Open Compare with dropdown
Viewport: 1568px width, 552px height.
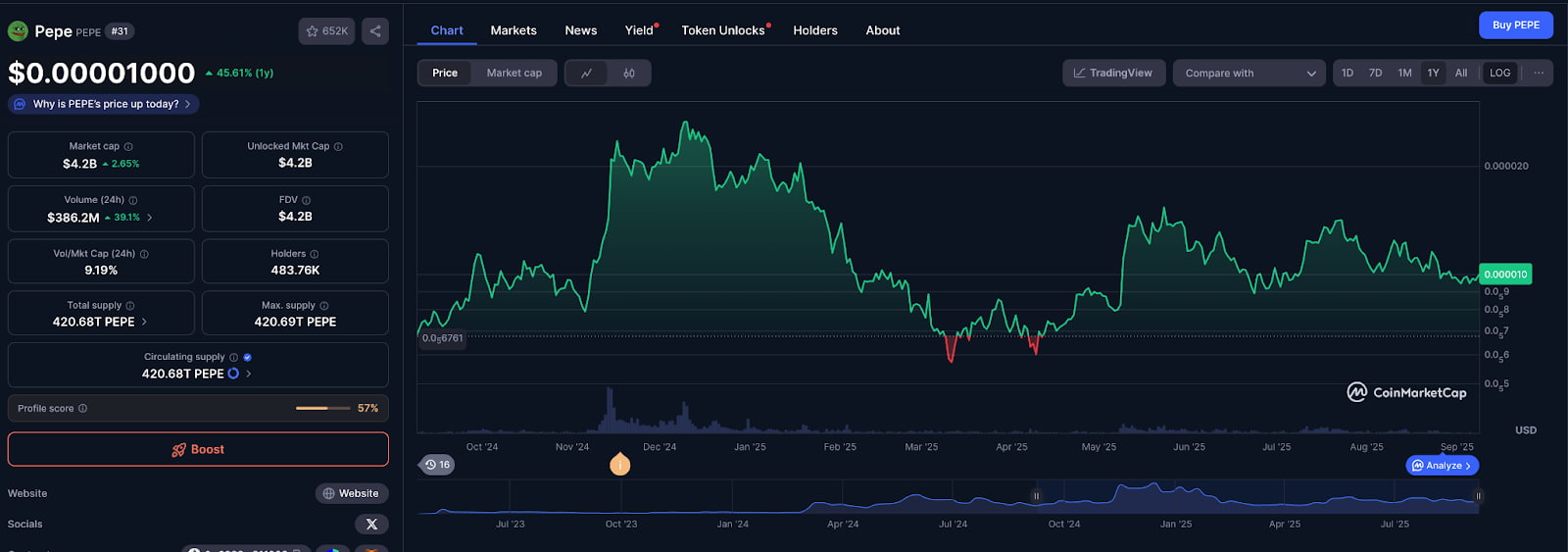click(x=1249, y=73)
